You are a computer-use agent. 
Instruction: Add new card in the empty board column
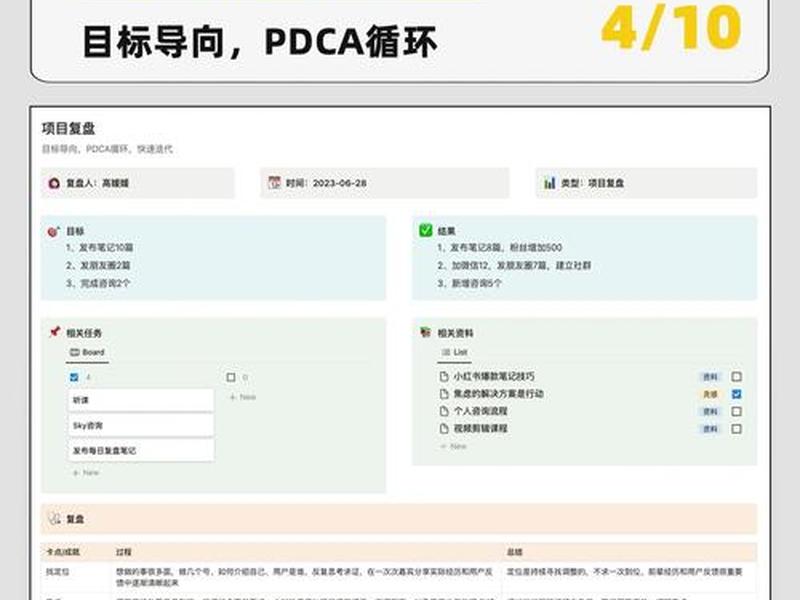click(243, 397)
